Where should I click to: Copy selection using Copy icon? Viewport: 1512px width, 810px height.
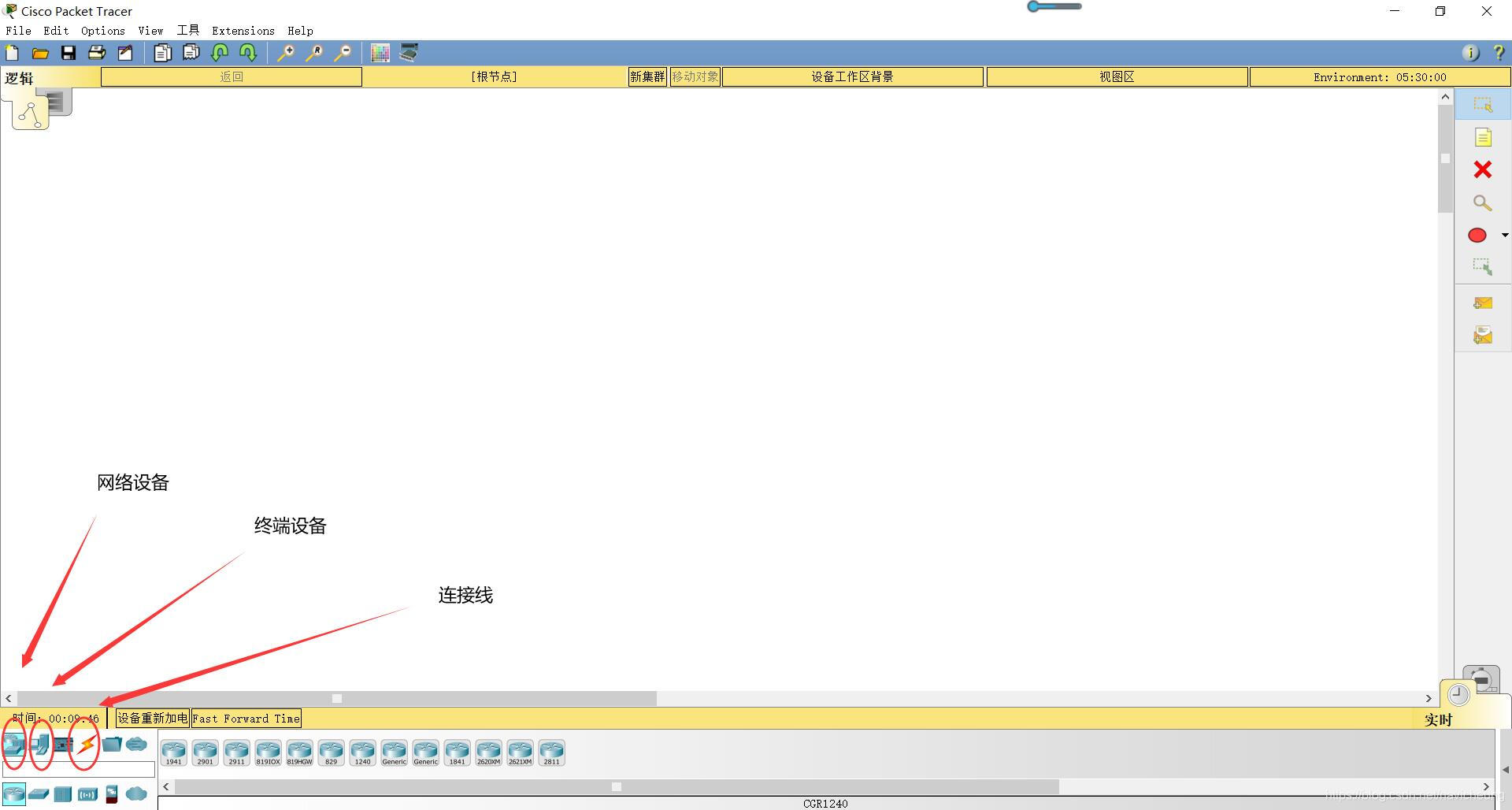point(162,53)
